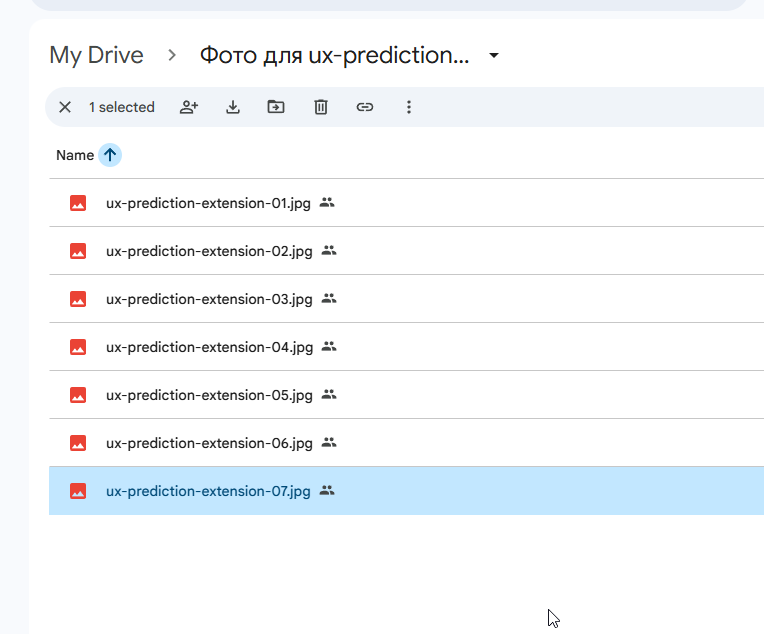764x634 pixels.
Task: Select ux-prediction-extension-02.jpg file row
Action: pos(406,251)
